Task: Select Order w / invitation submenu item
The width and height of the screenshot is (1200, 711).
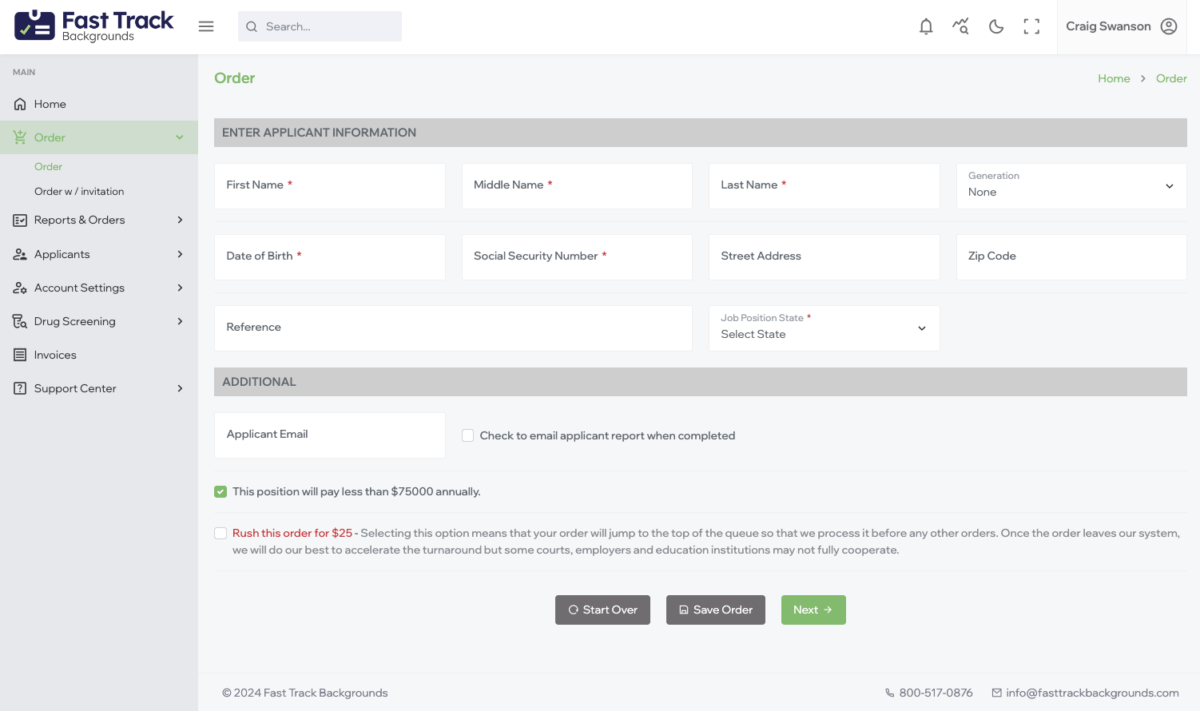Action: 79,191
